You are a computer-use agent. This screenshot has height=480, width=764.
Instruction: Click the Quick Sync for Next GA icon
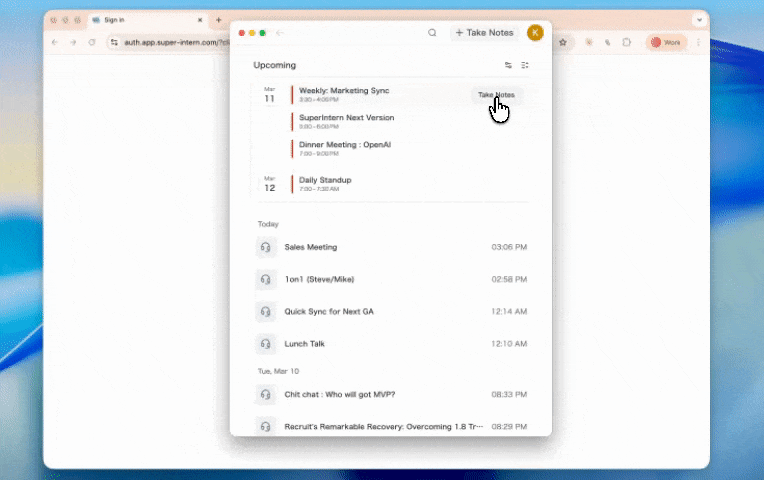click(x=266, y=311)
